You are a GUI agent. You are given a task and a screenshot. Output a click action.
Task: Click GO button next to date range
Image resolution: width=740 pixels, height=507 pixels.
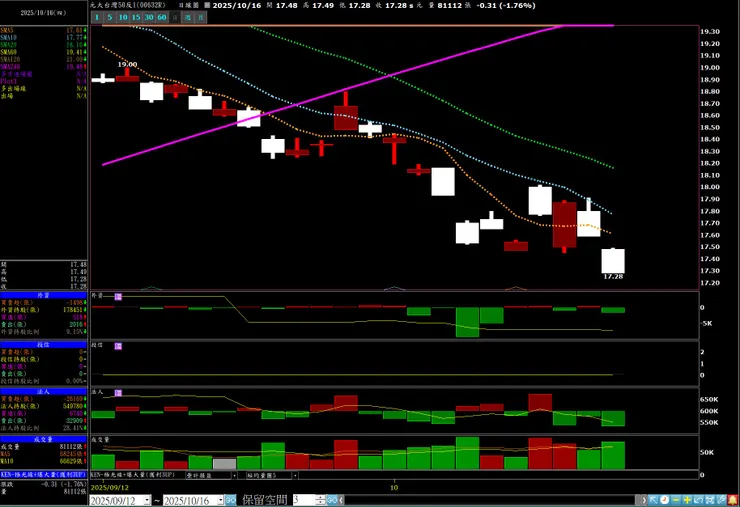coord(230,500)
